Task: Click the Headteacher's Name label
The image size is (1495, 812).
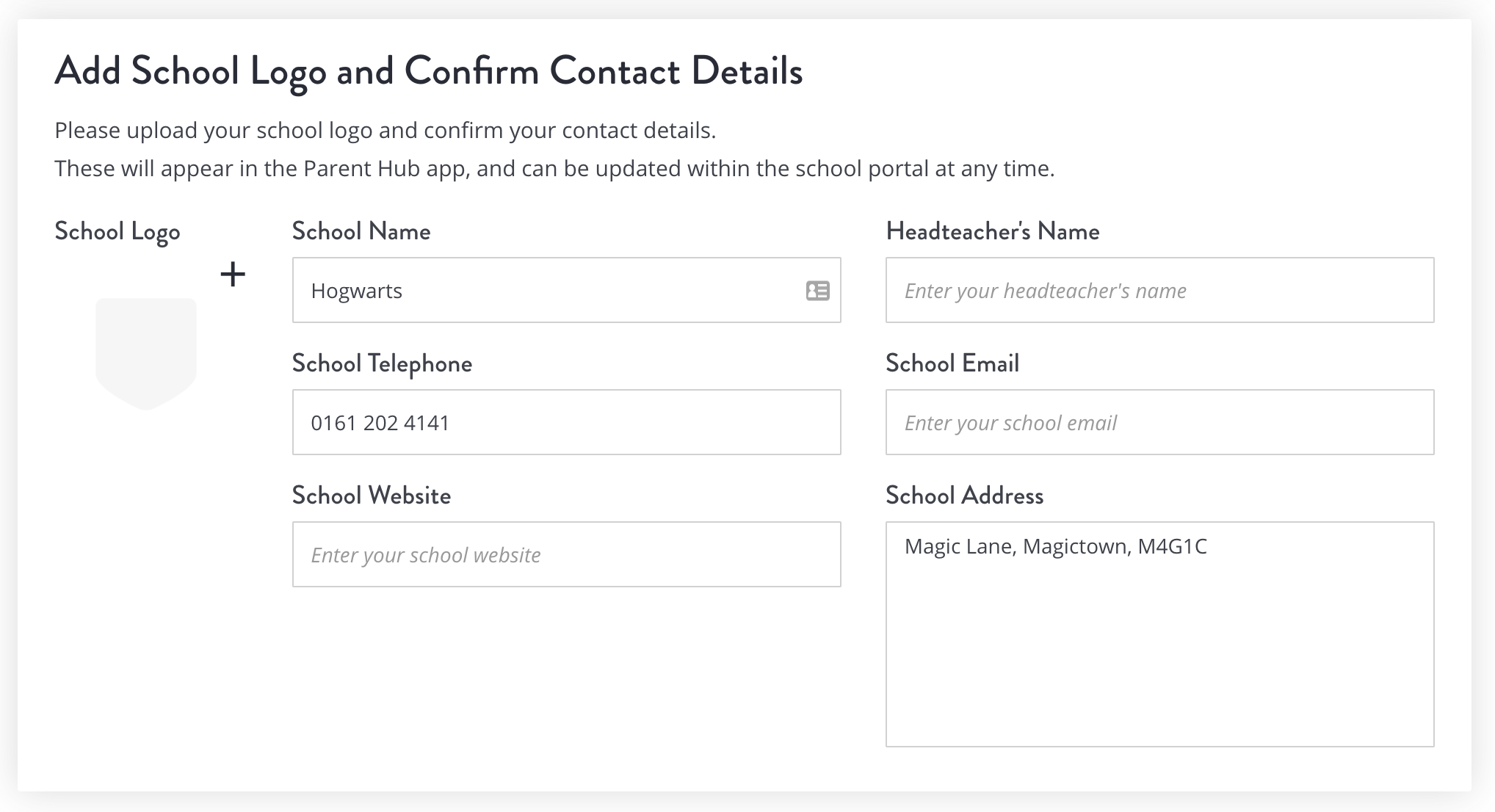Action: (x=993, y=231)
